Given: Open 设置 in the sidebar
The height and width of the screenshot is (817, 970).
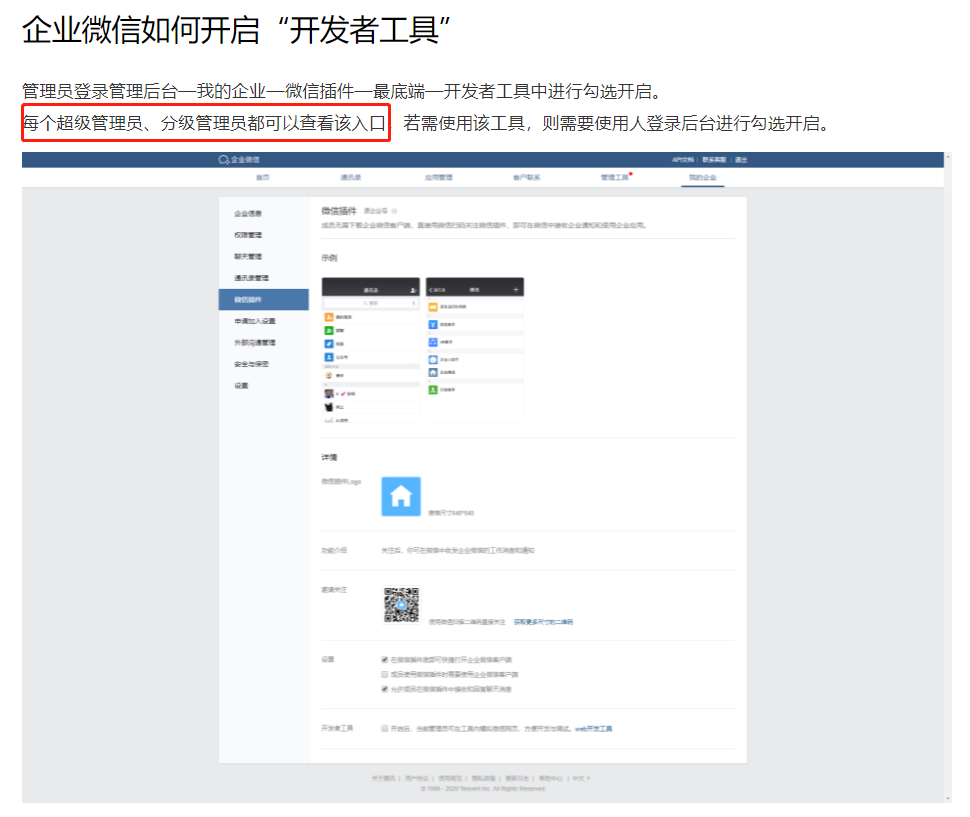Looking at the screenshot, I should tap(241, 386).
